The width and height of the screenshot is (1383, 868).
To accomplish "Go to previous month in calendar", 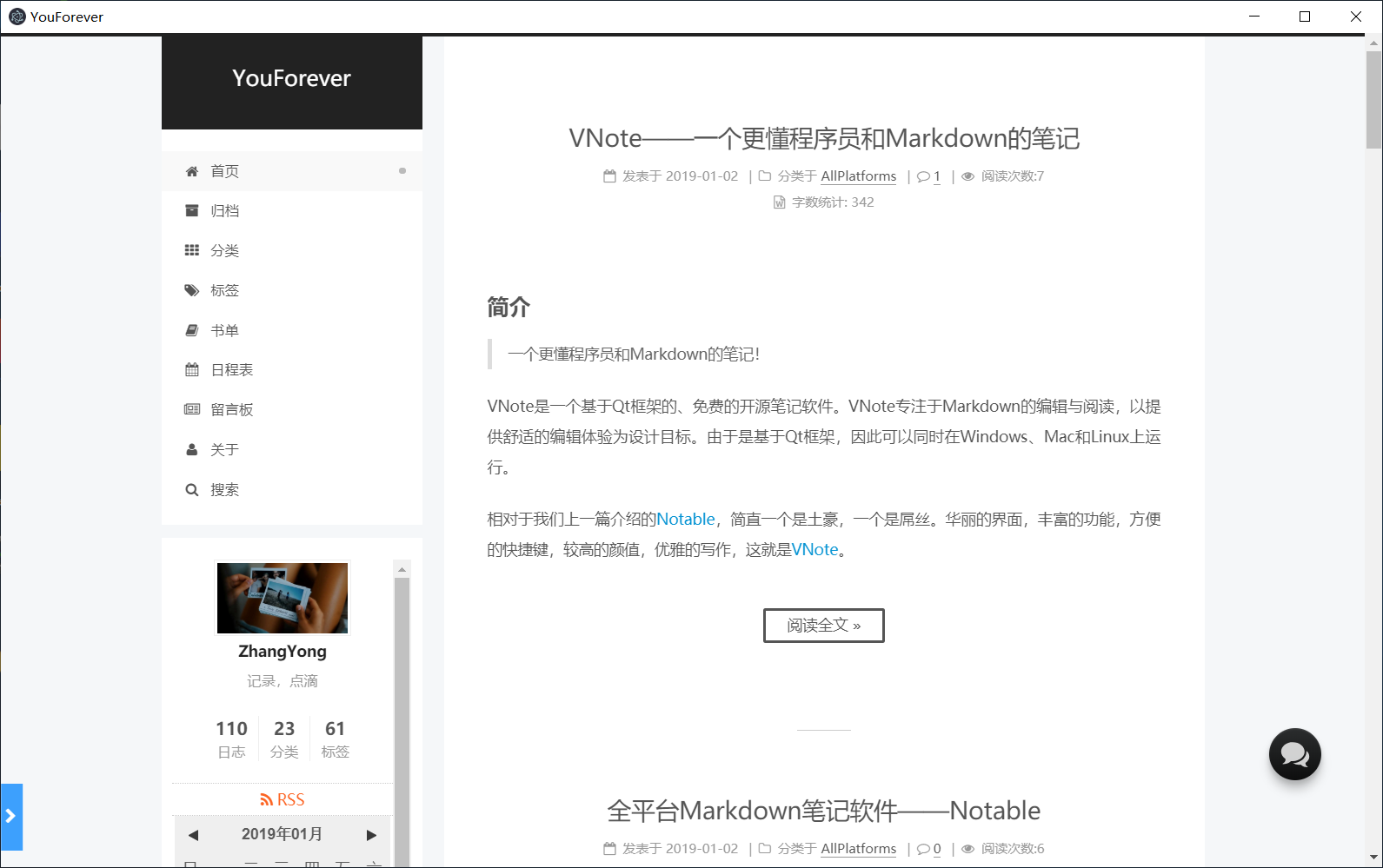I will pos(194,835).
